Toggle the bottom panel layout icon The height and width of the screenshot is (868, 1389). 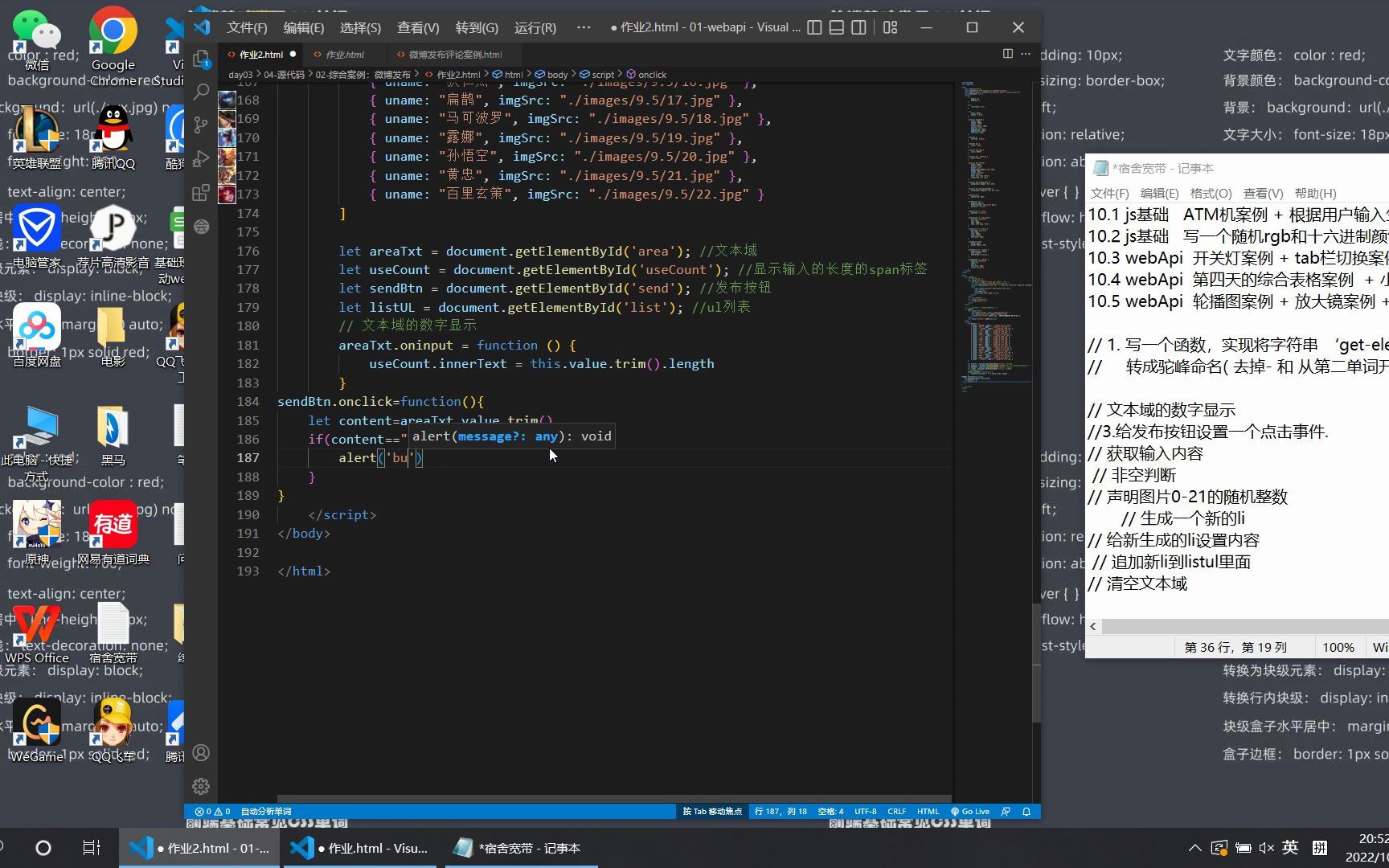point(837,27)
